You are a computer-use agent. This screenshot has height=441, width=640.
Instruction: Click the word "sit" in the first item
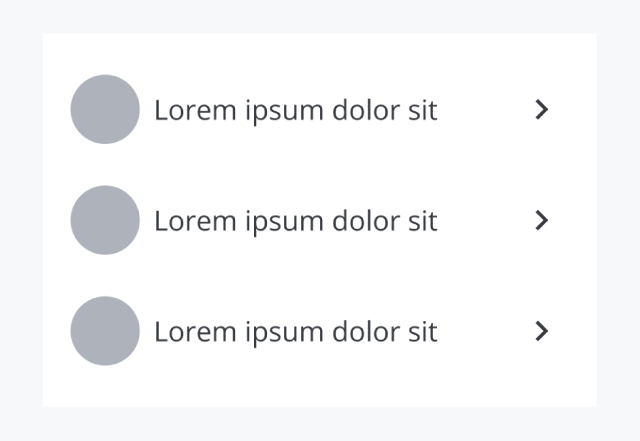[423, 110]
